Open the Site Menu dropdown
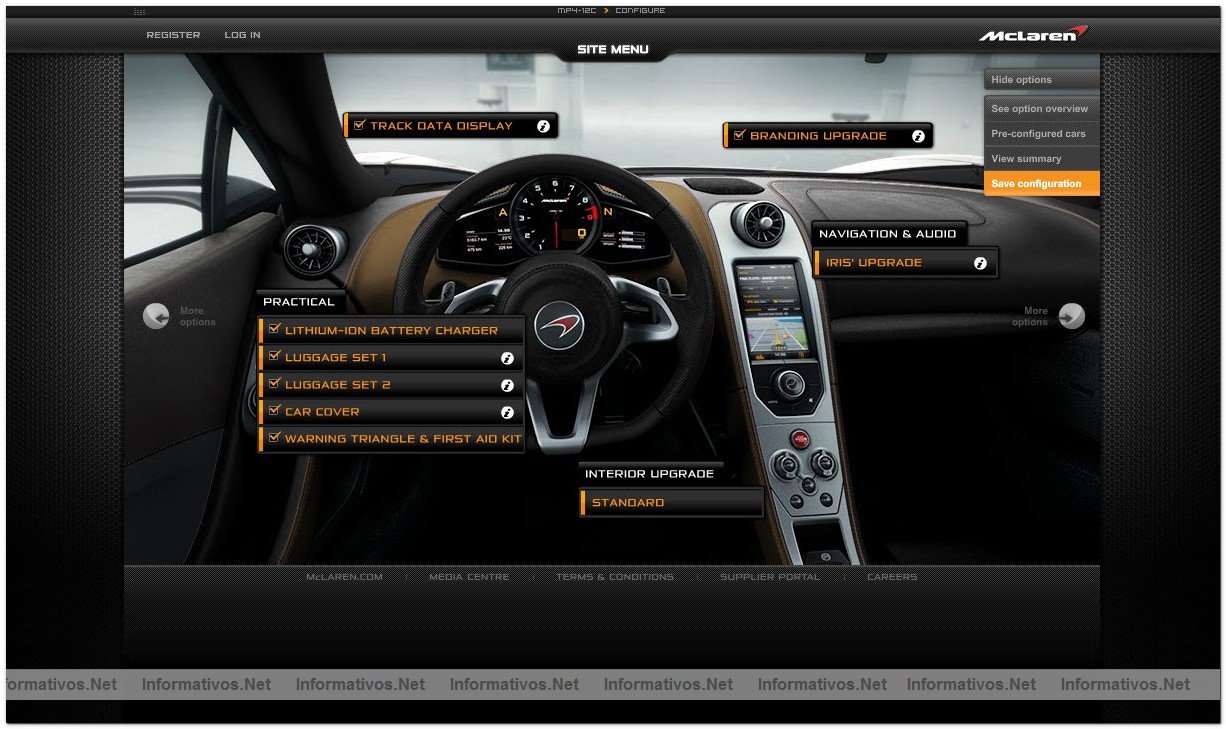 point(613,49)
